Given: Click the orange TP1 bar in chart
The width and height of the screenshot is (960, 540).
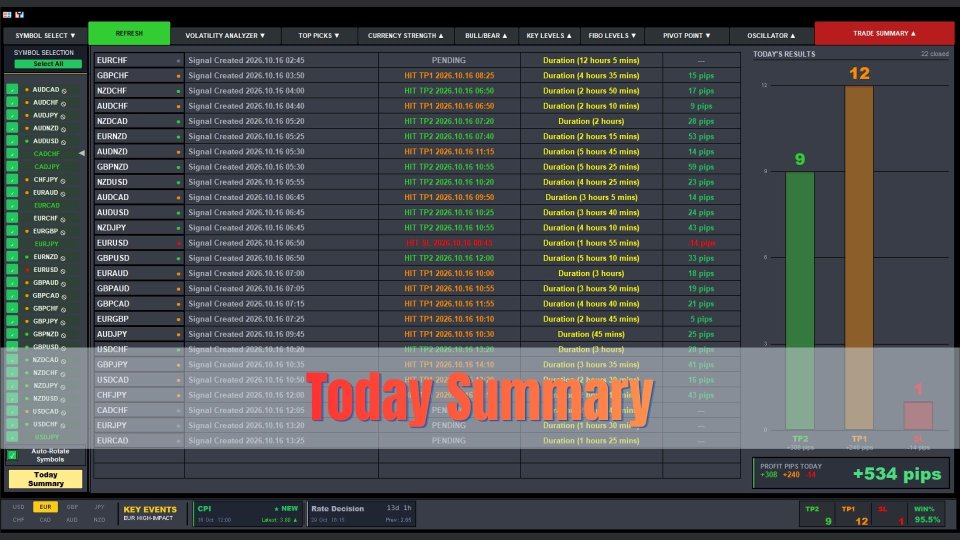Looking at the screenshot, I should point(859,258).
